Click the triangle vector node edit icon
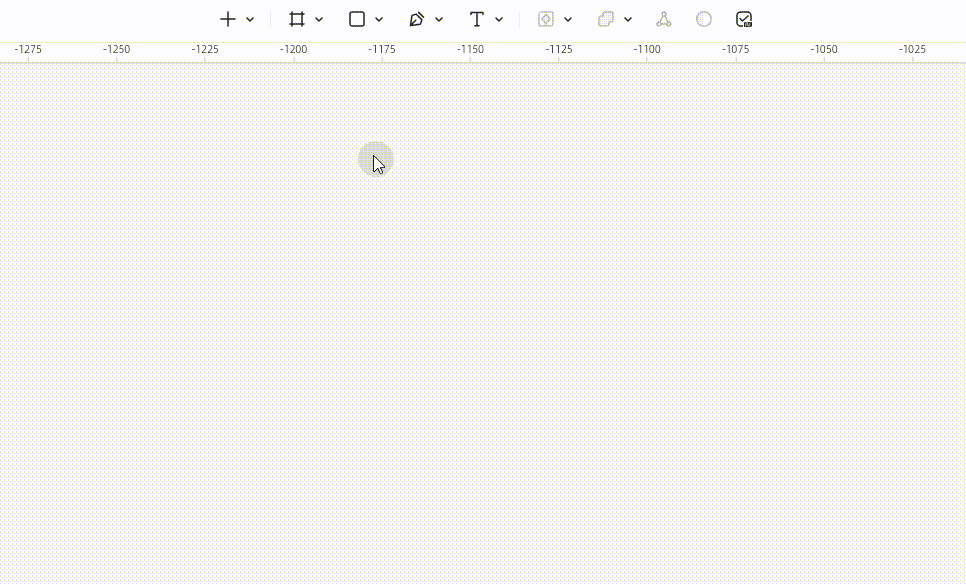Screen dimensions: 966x584 tap(664, 19)
